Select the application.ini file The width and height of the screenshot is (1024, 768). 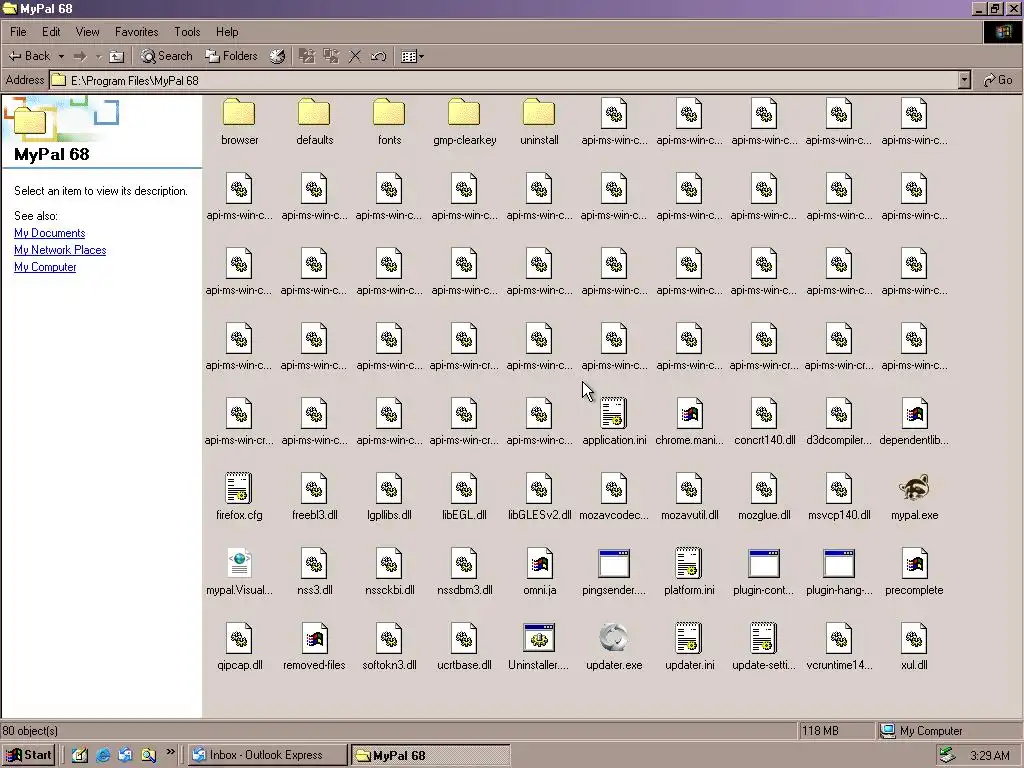click(x=614, y=421)
